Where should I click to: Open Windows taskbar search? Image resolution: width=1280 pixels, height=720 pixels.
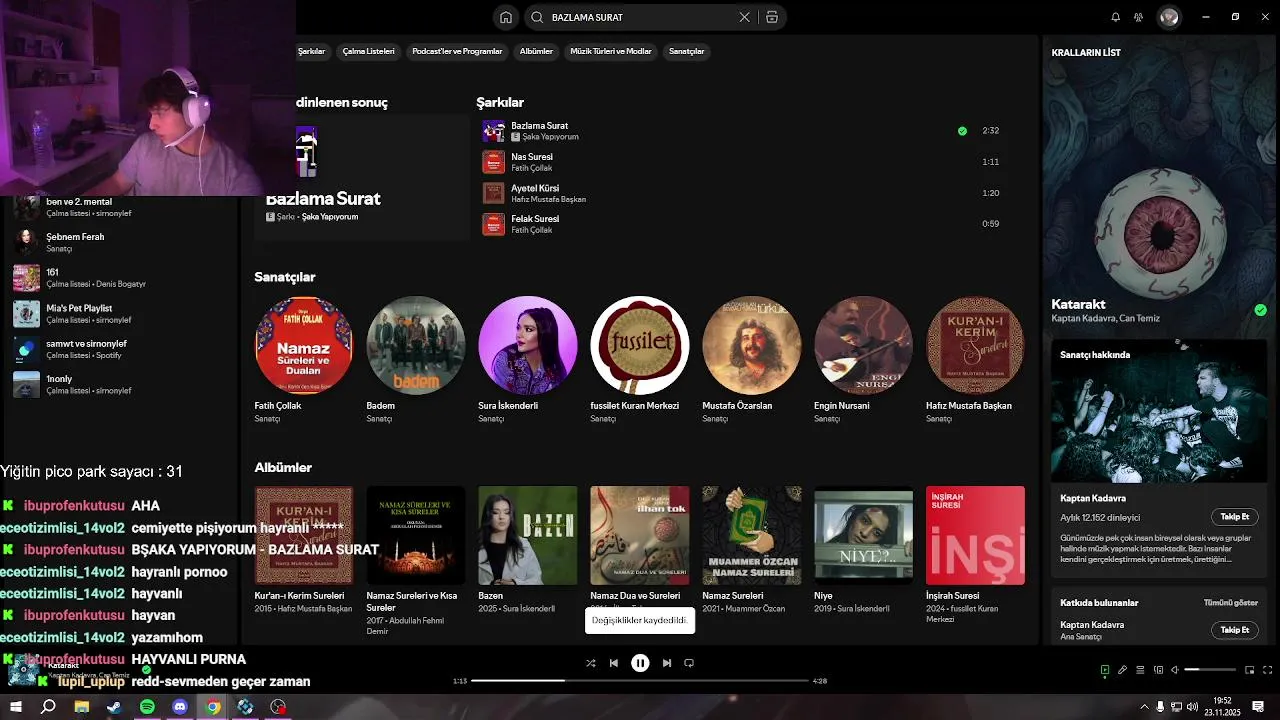(x=48, y=707)
